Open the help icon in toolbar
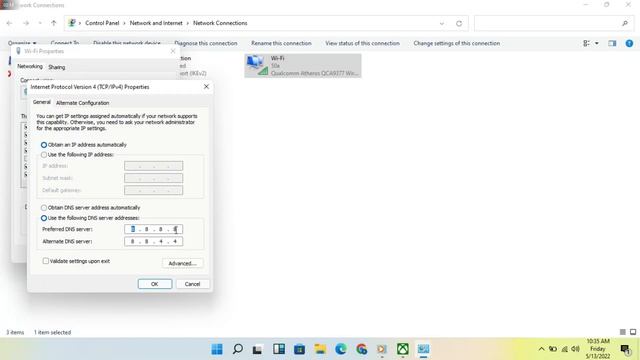The height and width of the screenshot is (360, 640). (629, 43)
